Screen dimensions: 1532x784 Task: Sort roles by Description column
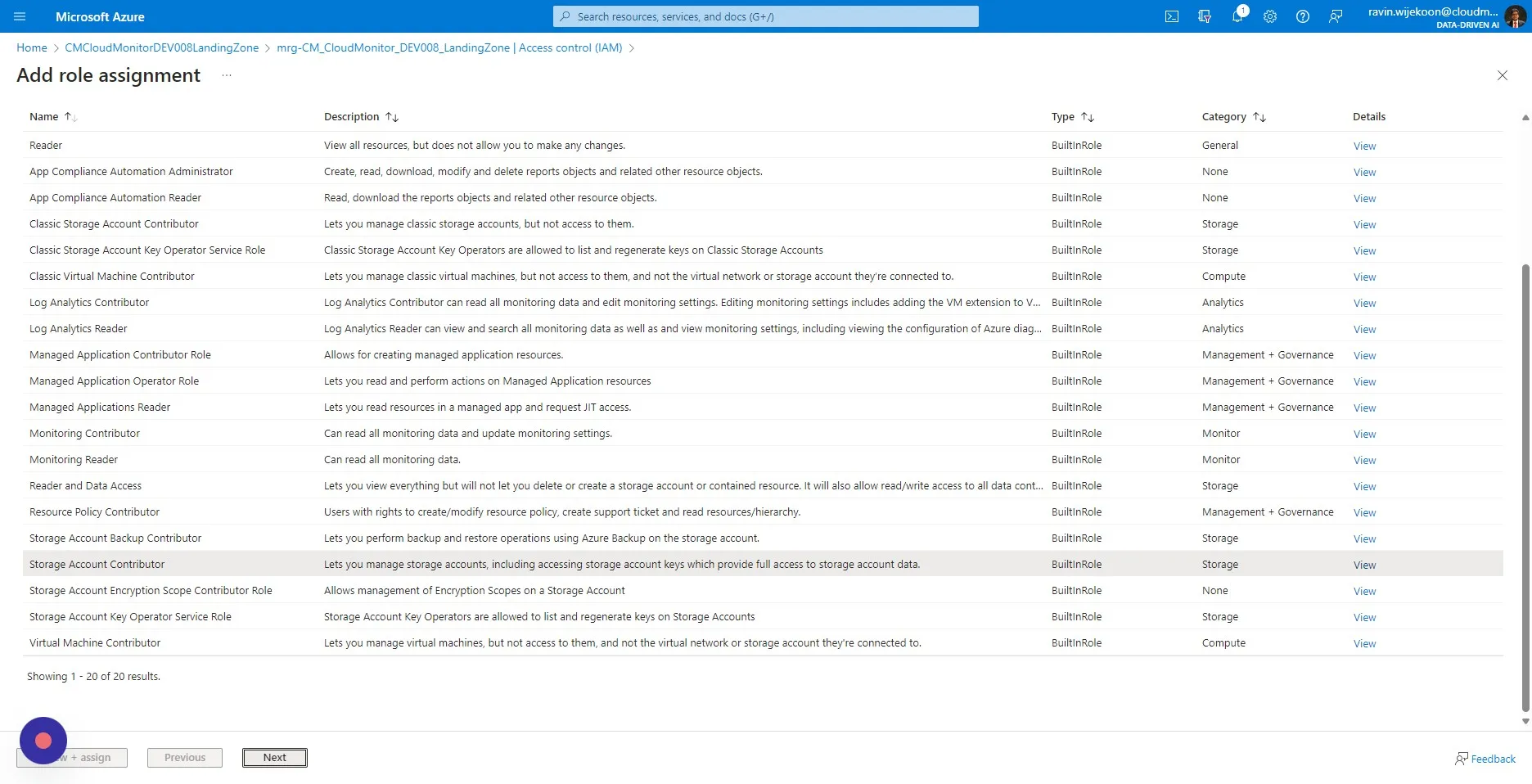(361, 117)
